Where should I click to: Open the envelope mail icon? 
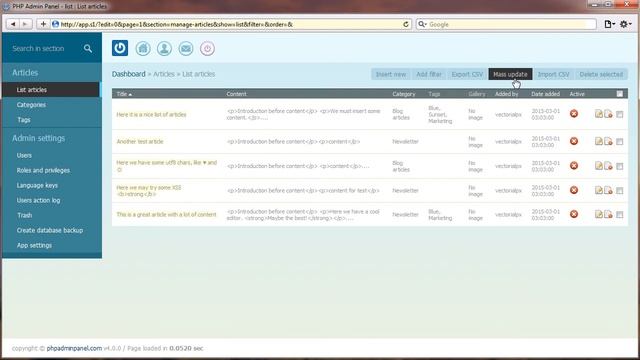pos(186,49)
